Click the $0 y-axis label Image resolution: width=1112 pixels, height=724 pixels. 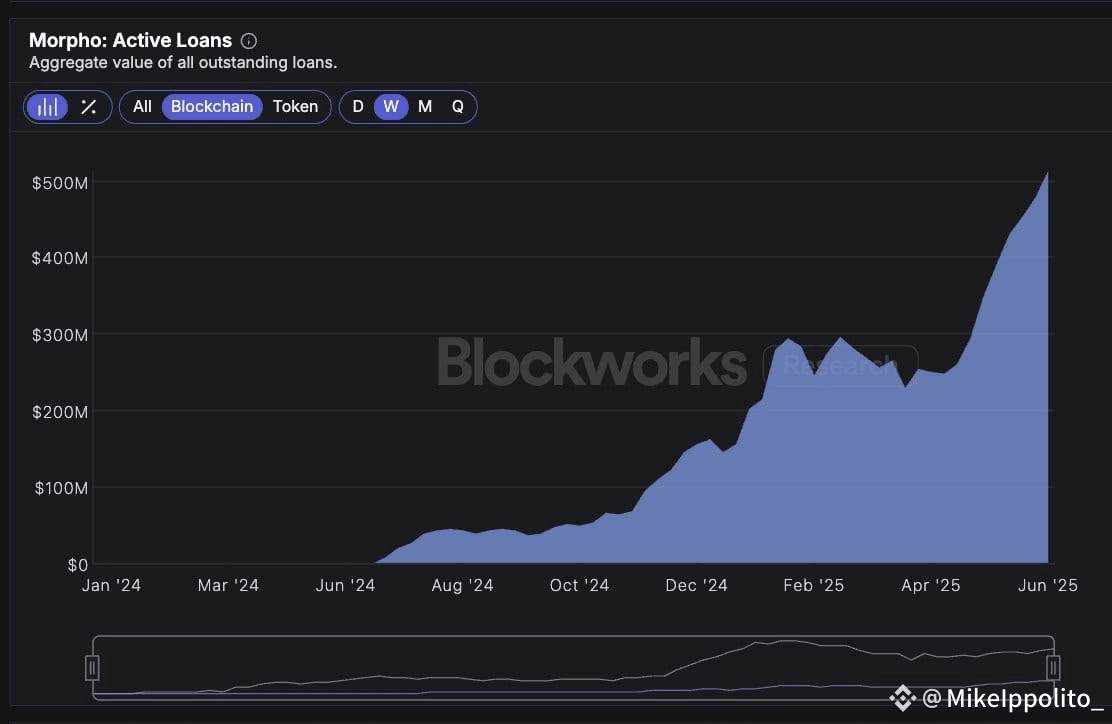click(78, 565)
